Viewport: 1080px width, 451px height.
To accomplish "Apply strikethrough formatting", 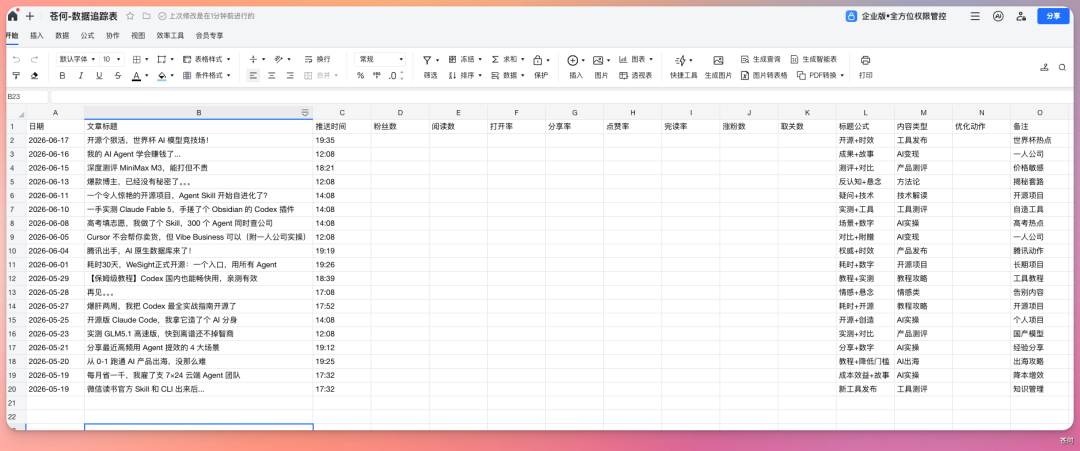I will click(118, 76).
